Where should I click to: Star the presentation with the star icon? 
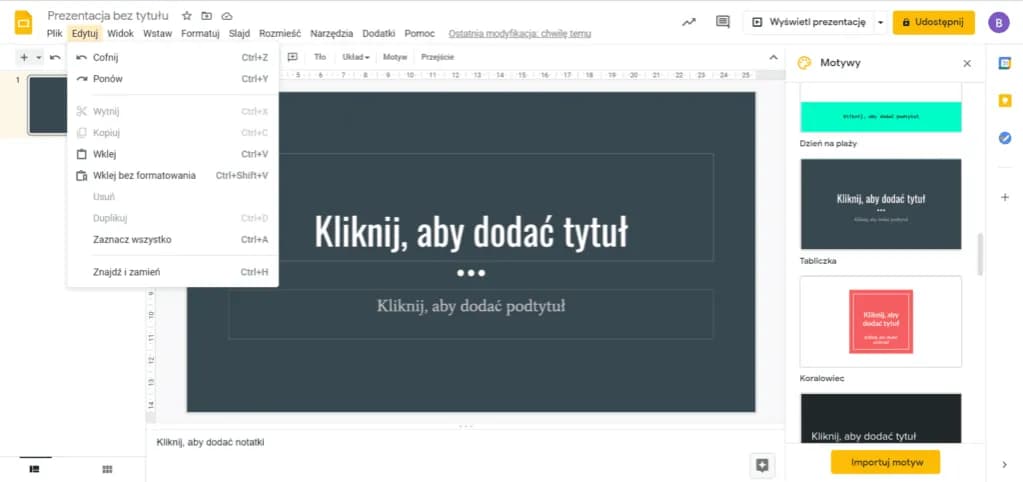click(x=187, y=17)
